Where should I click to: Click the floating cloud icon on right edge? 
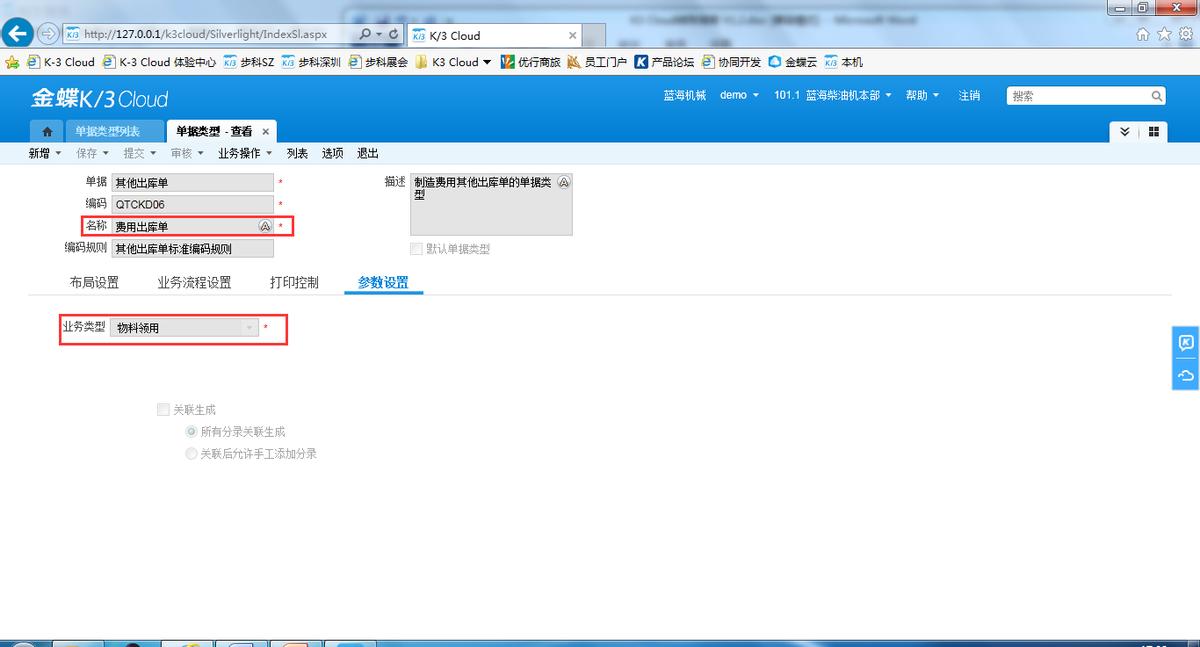pyautogui.click(x=1184, y=376)
